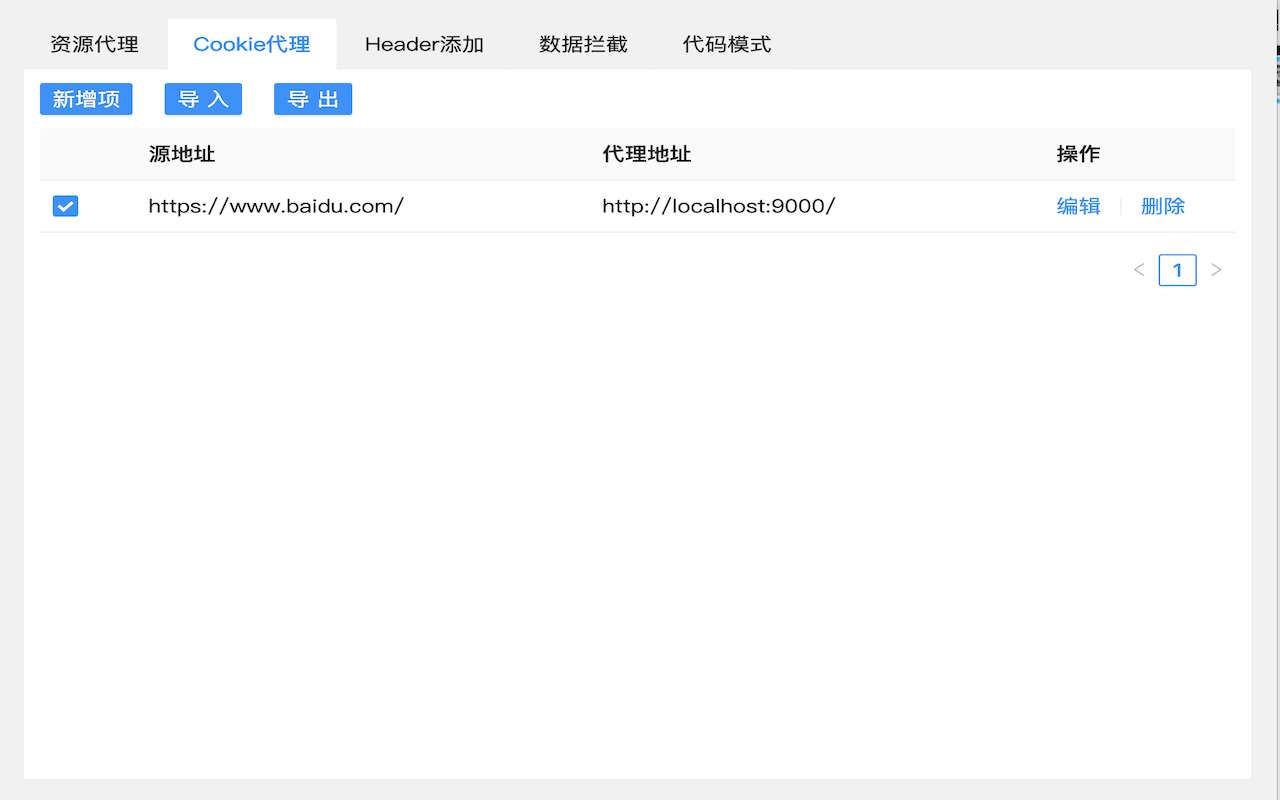Click 编辑 to edit the baidu.com rule
Screen dimensions: 1280x800
click(1079, 206)
